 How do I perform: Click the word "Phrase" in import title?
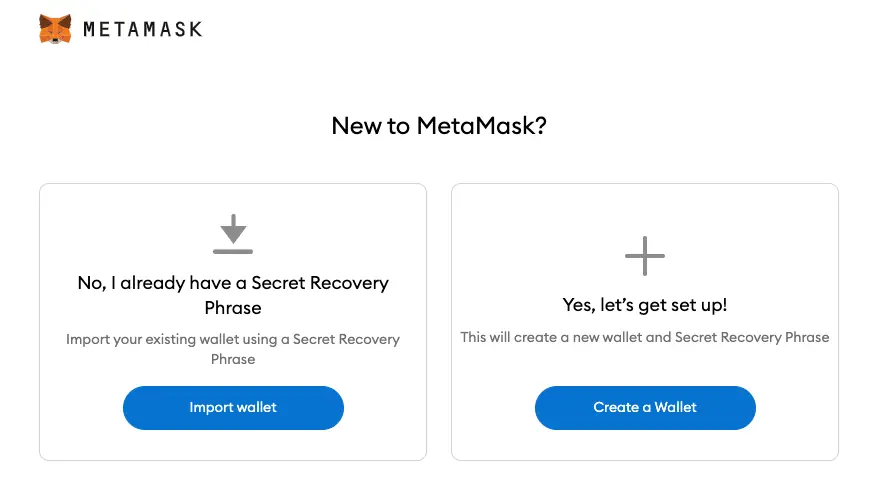tap(233, 308)
